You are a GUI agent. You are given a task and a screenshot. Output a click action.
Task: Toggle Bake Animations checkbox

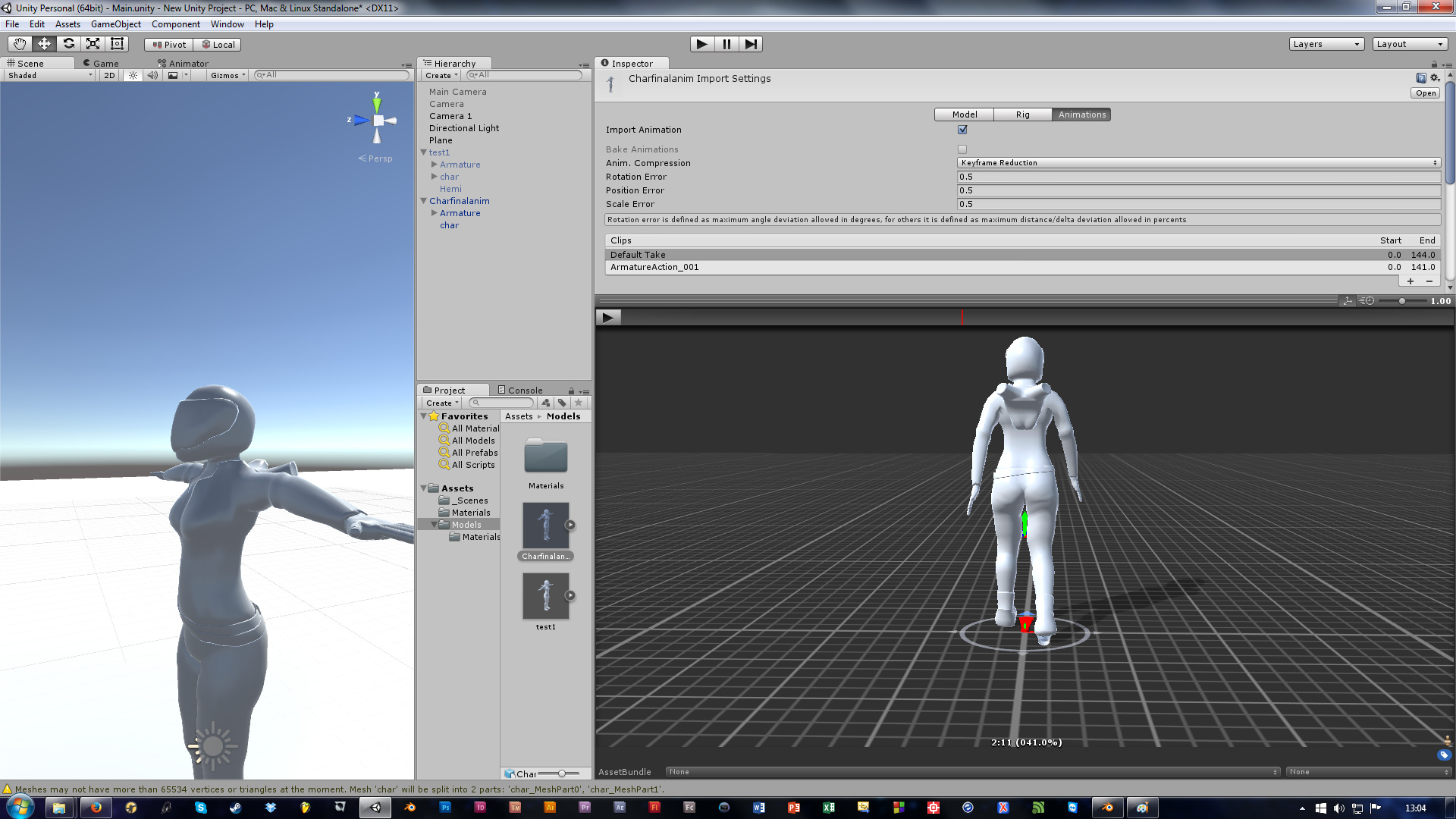pos(962,149)
